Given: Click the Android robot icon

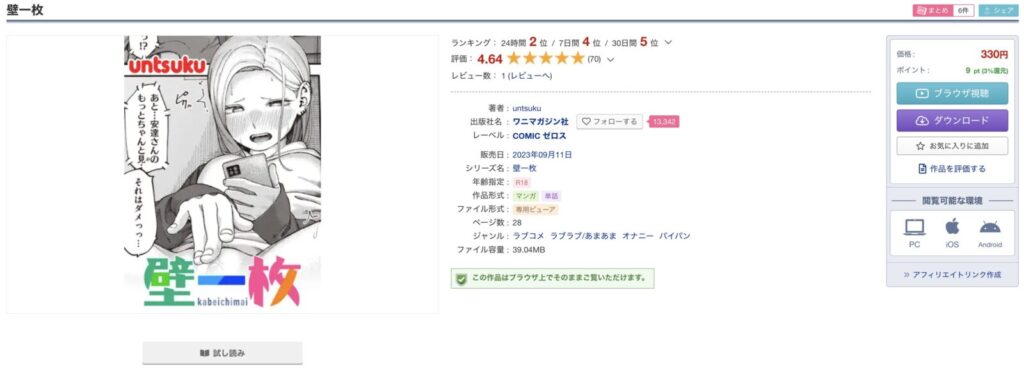Looking at the screenshot, I should pos(990,227).
